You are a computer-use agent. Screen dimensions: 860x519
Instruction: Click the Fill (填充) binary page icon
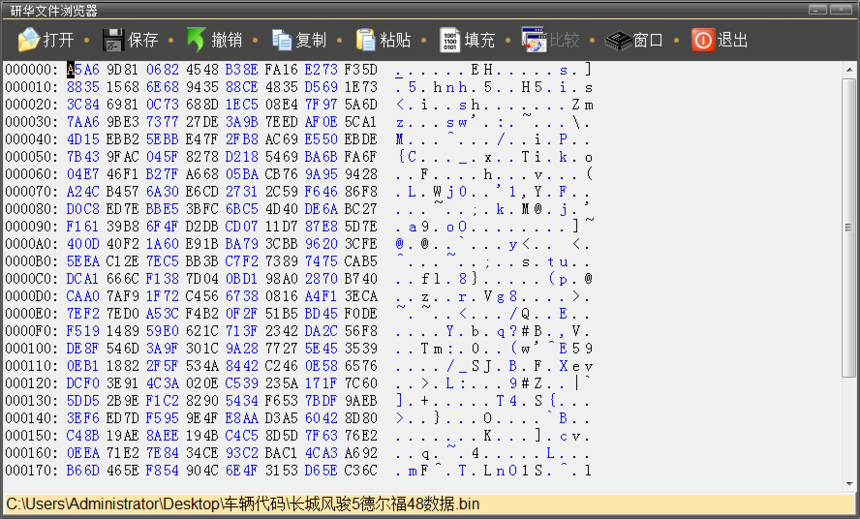(450, 40)
